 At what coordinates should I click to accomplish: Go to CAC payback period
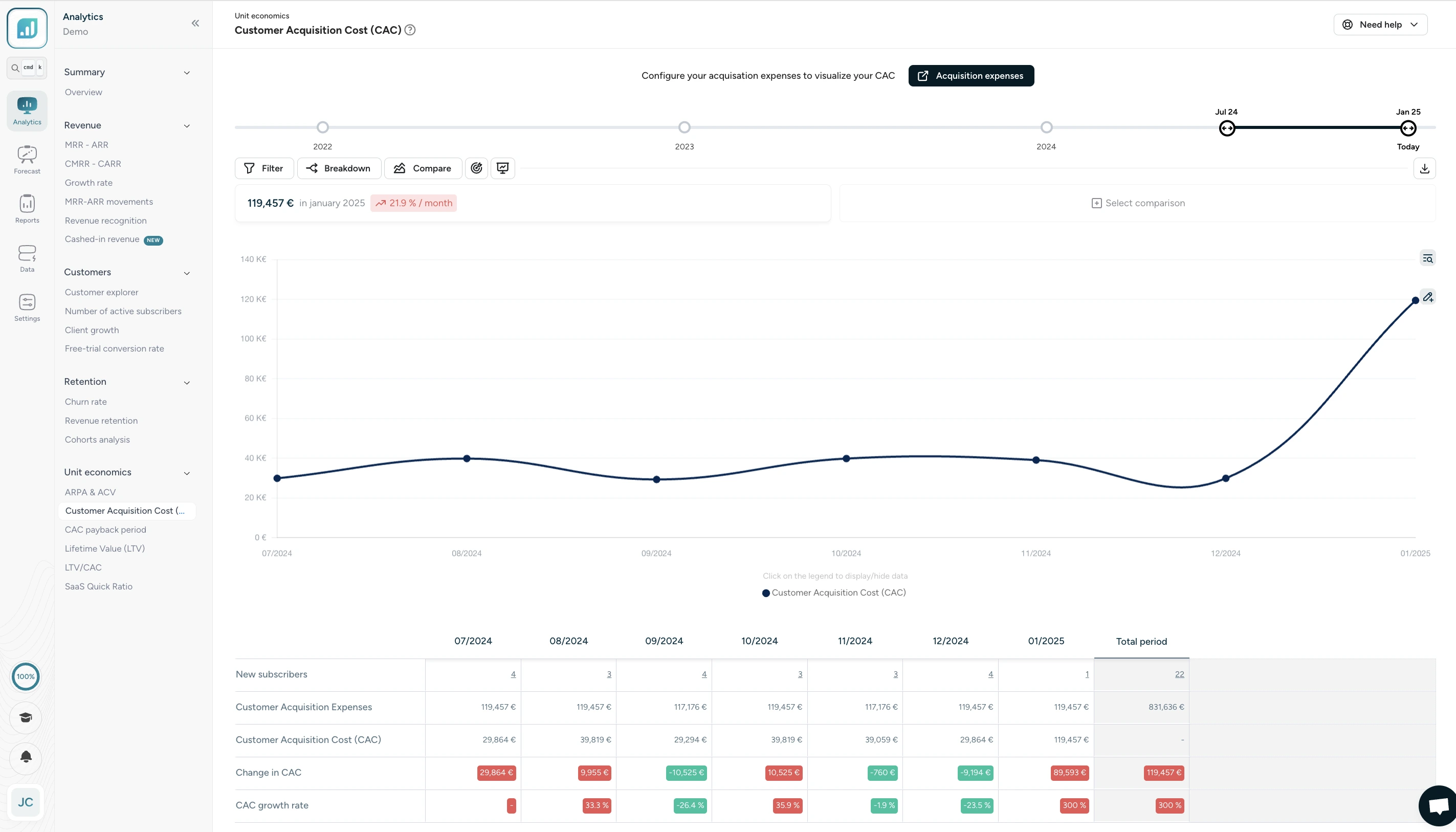point(105,530)
